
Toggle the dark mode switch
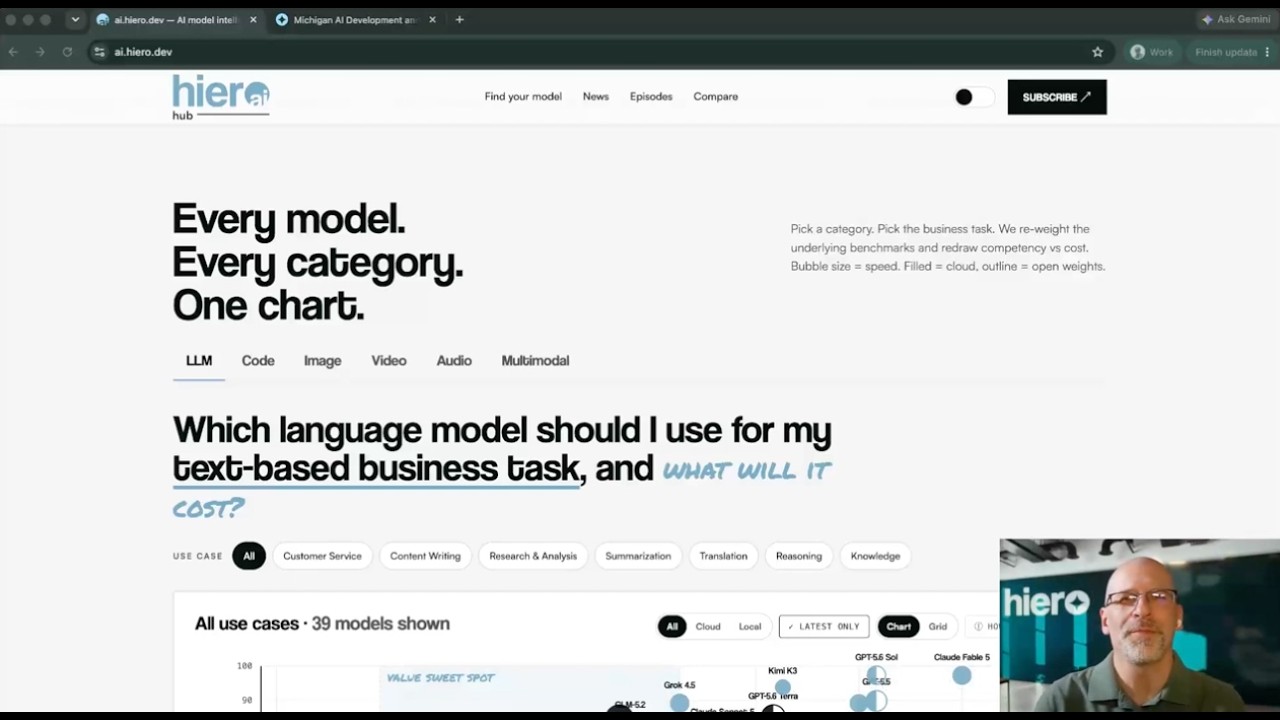(x=974, y=97)
